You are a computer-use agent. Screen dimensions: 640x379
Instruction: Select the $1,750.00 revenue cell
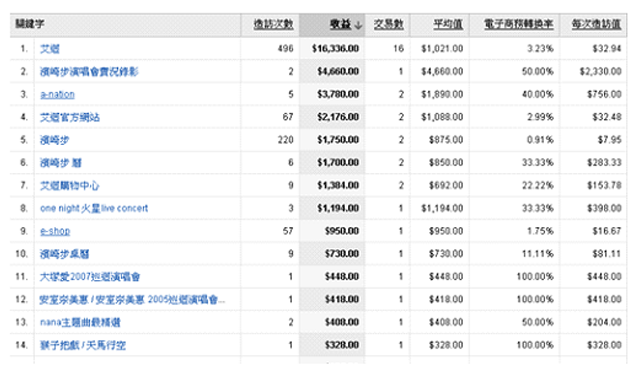(338, 140)
